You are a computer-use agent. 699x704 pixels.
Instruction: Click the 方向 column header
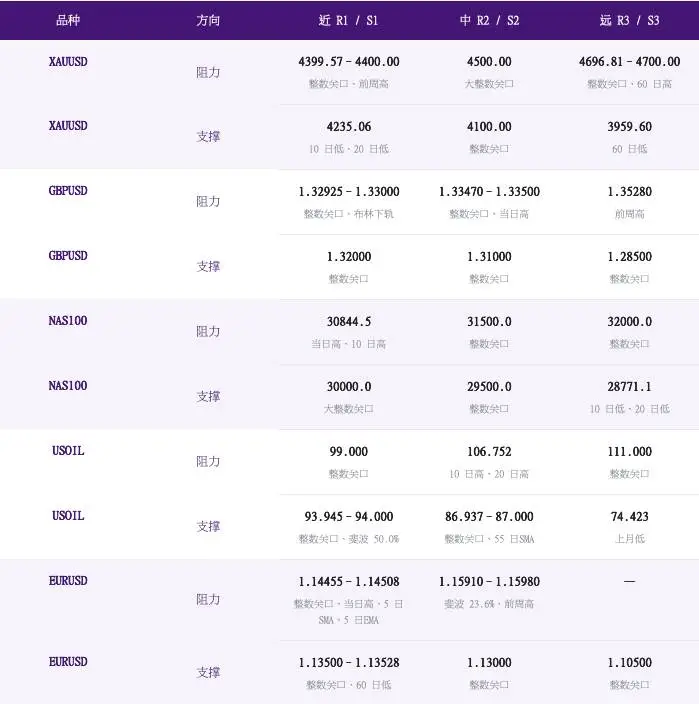tap(208, 20)
